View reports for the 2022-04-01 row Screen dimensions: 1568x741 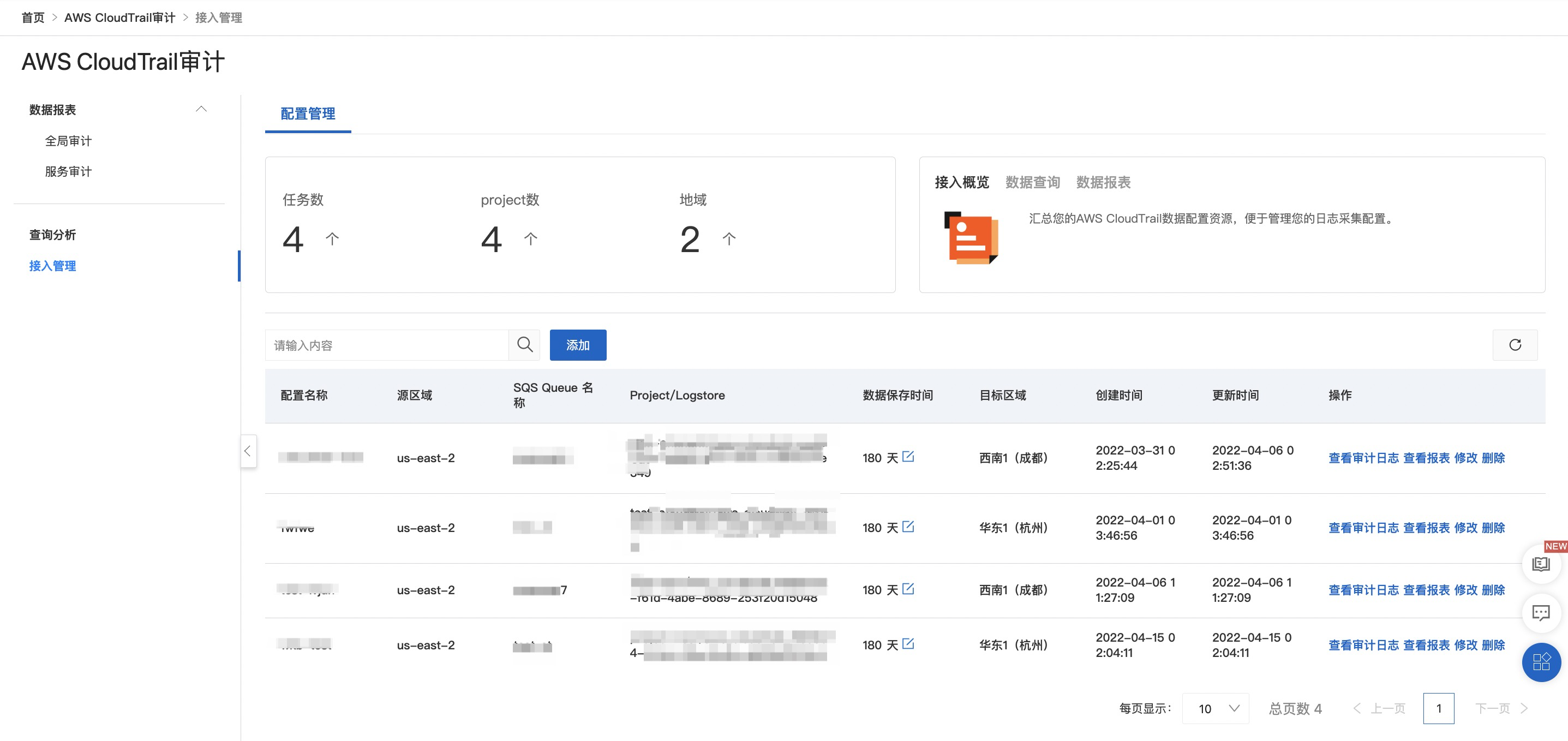[1427, 528]
